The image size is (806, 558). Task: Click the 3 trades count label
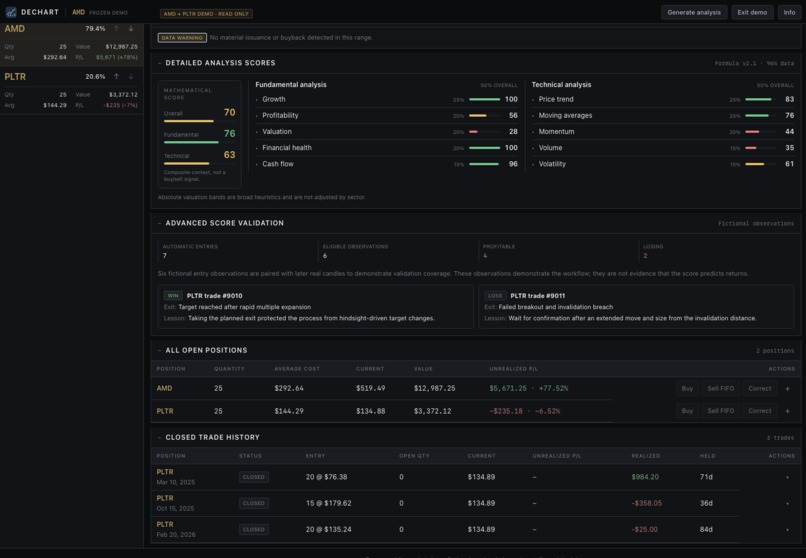pos(780,438)
